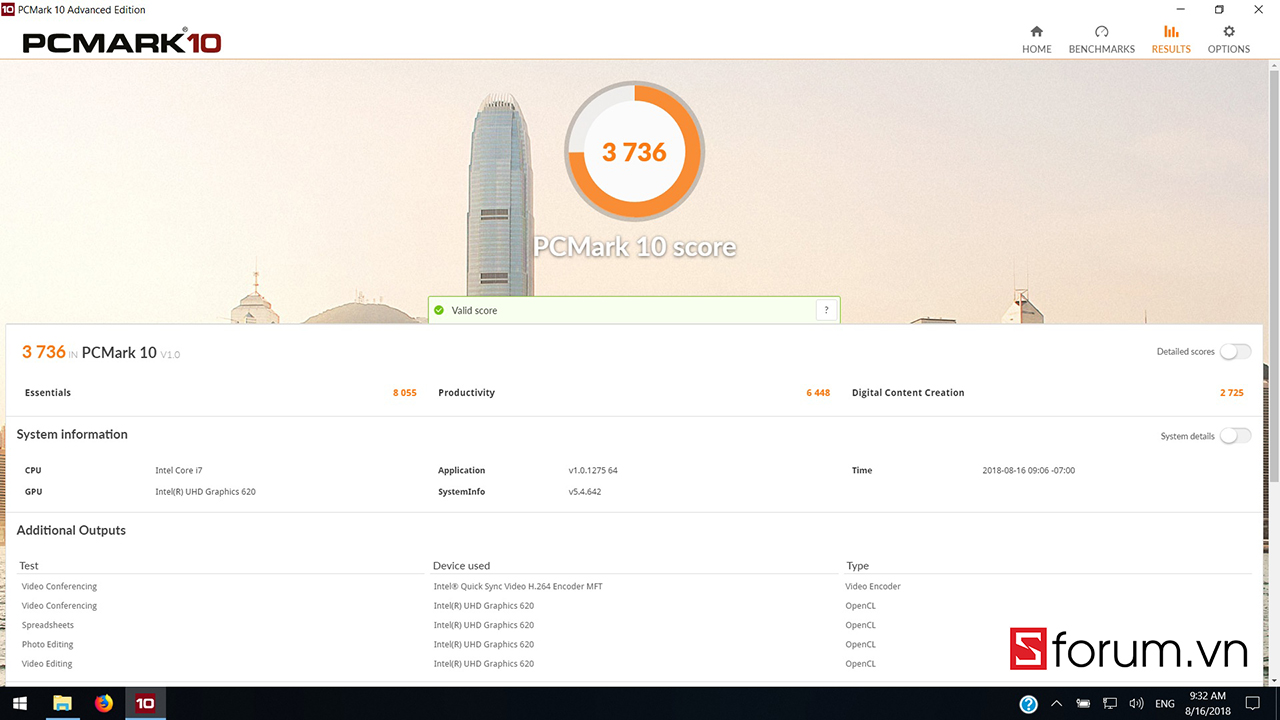Image resolution: width=1280 pixels, height=720 pixels.
Task: Open File Explorer from the taskbar
Action: [x=62, y=703]
